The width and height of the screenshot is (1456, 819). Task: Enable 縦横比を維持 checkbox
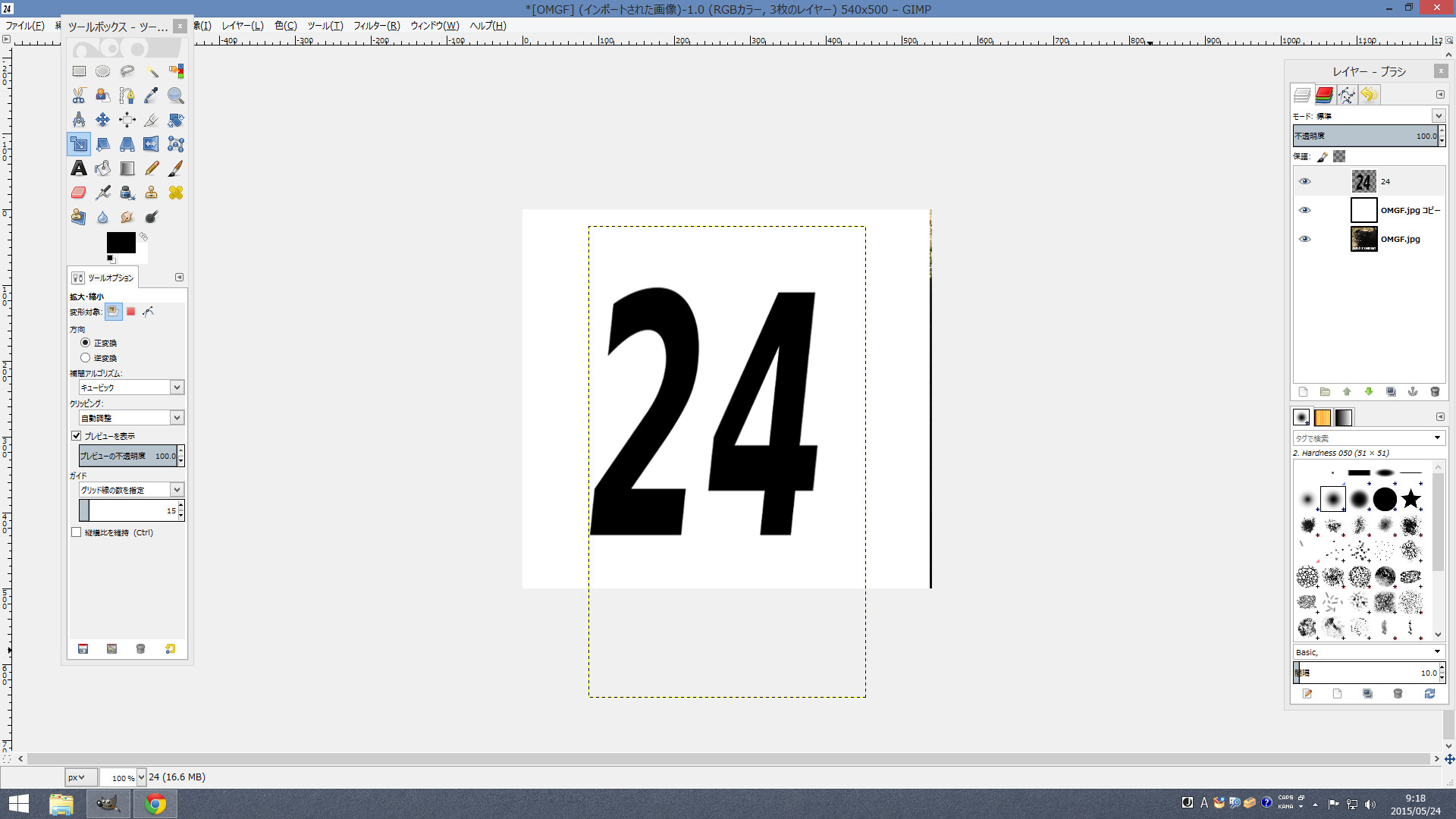click(77, 532)
